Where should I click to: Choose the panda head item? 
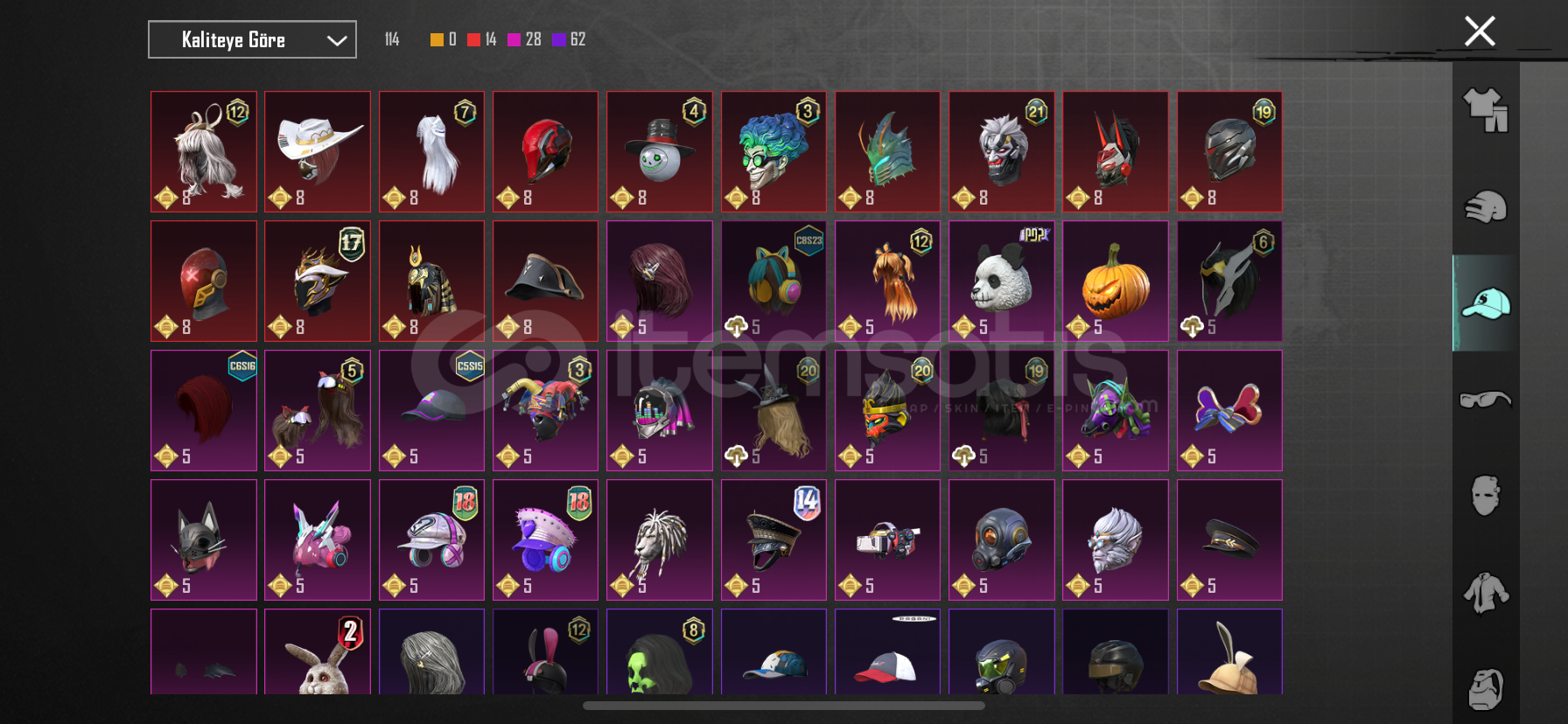point(1002,281)
